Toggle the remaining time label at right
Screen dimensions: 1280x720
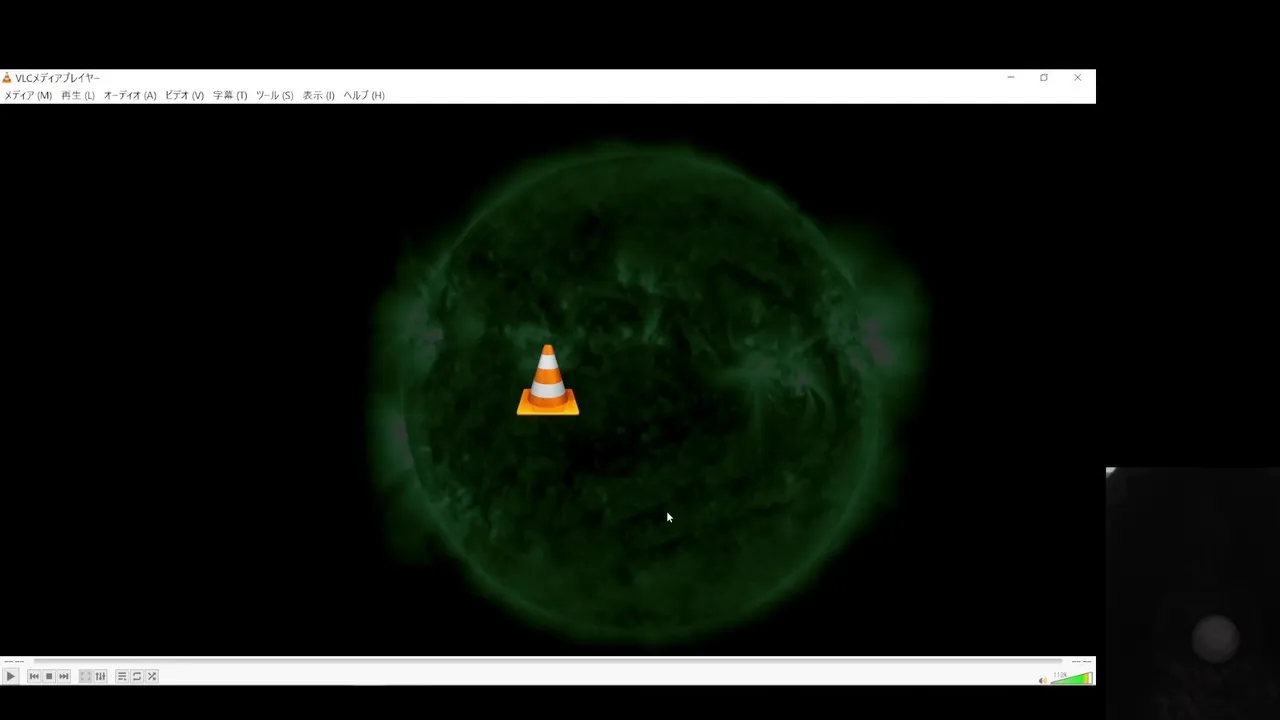[1081, 662]
